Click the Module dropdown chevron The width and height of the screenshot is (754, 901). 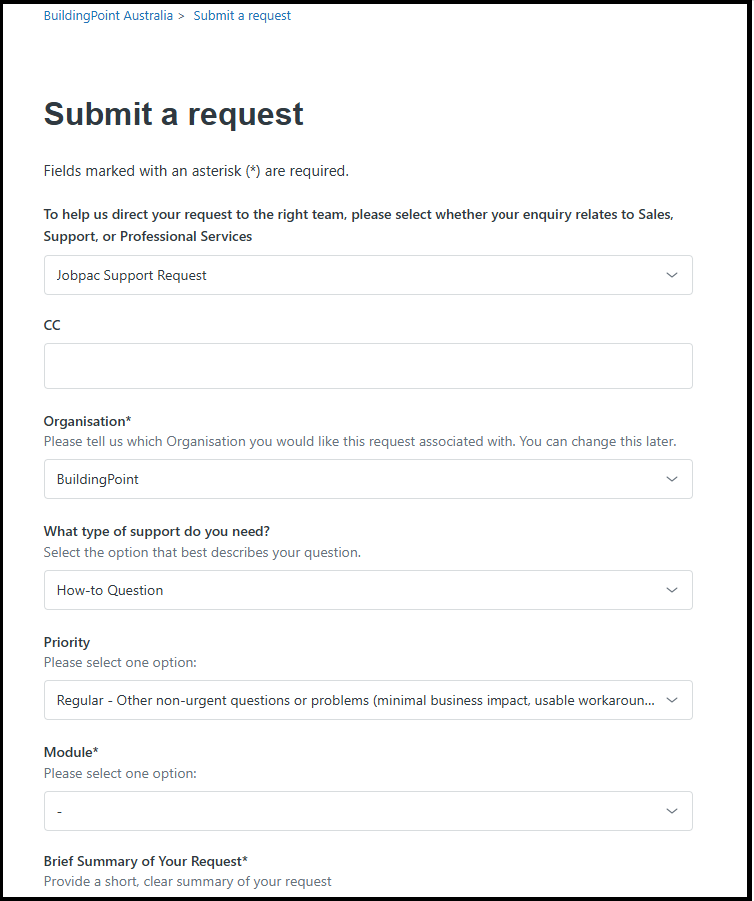672,811
